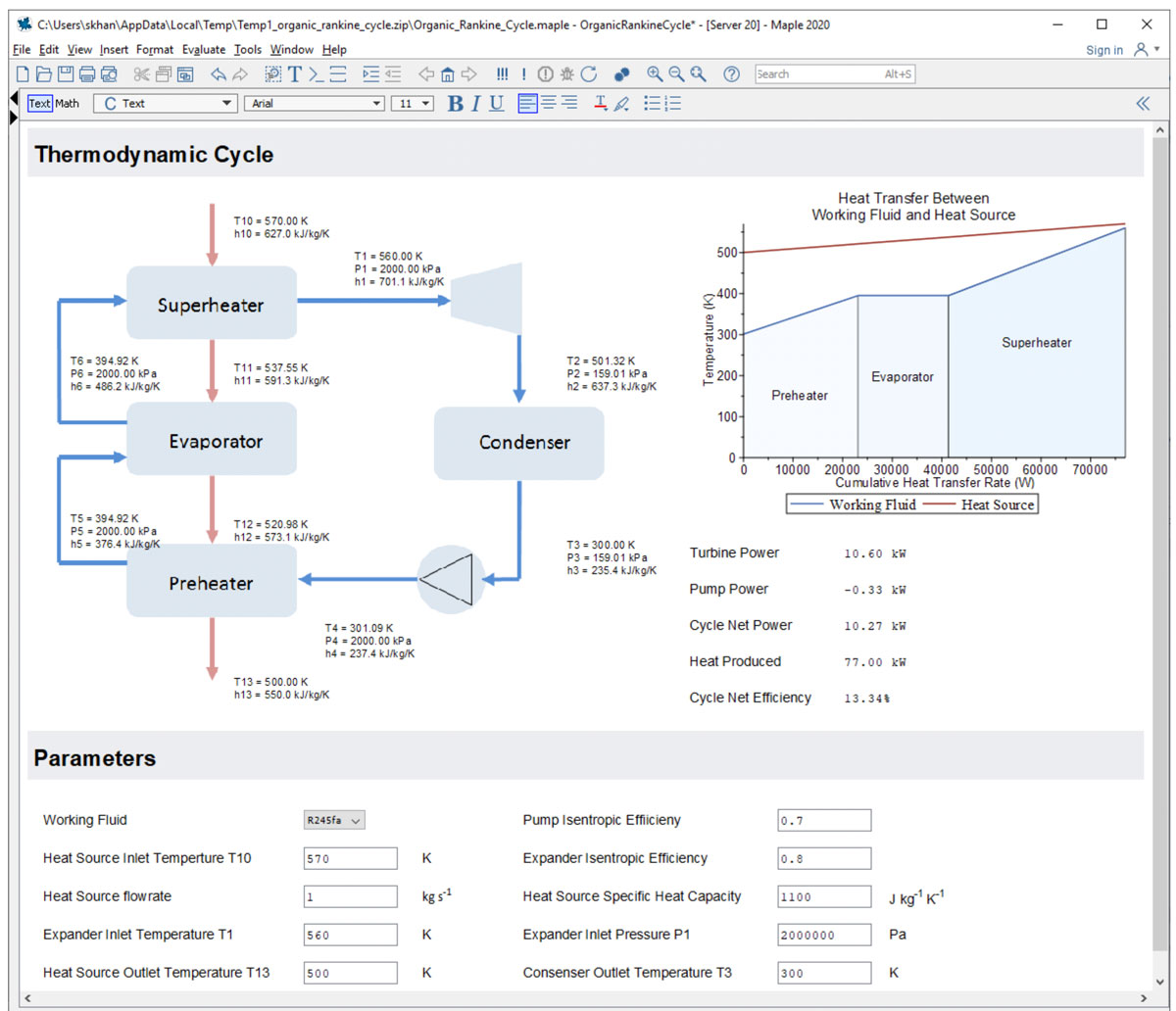The width and height of the screenshot is (1176, 1011).
Task: Open the Working Fluid R245fa dropdown
Action: click(x=335, y=820)
